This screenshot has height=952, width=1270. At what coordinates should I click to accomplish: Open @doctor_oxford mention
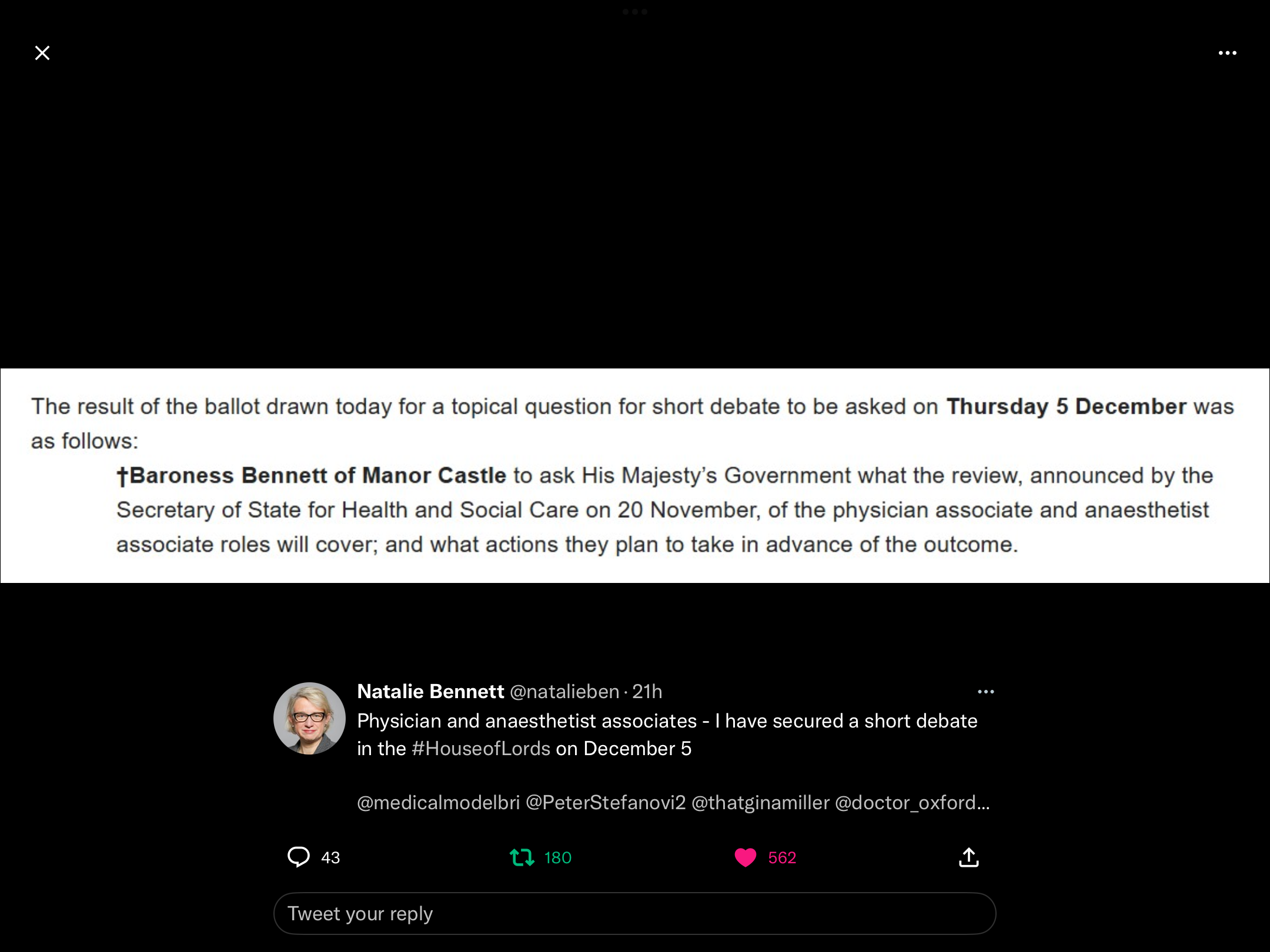(x=912, y=803)
